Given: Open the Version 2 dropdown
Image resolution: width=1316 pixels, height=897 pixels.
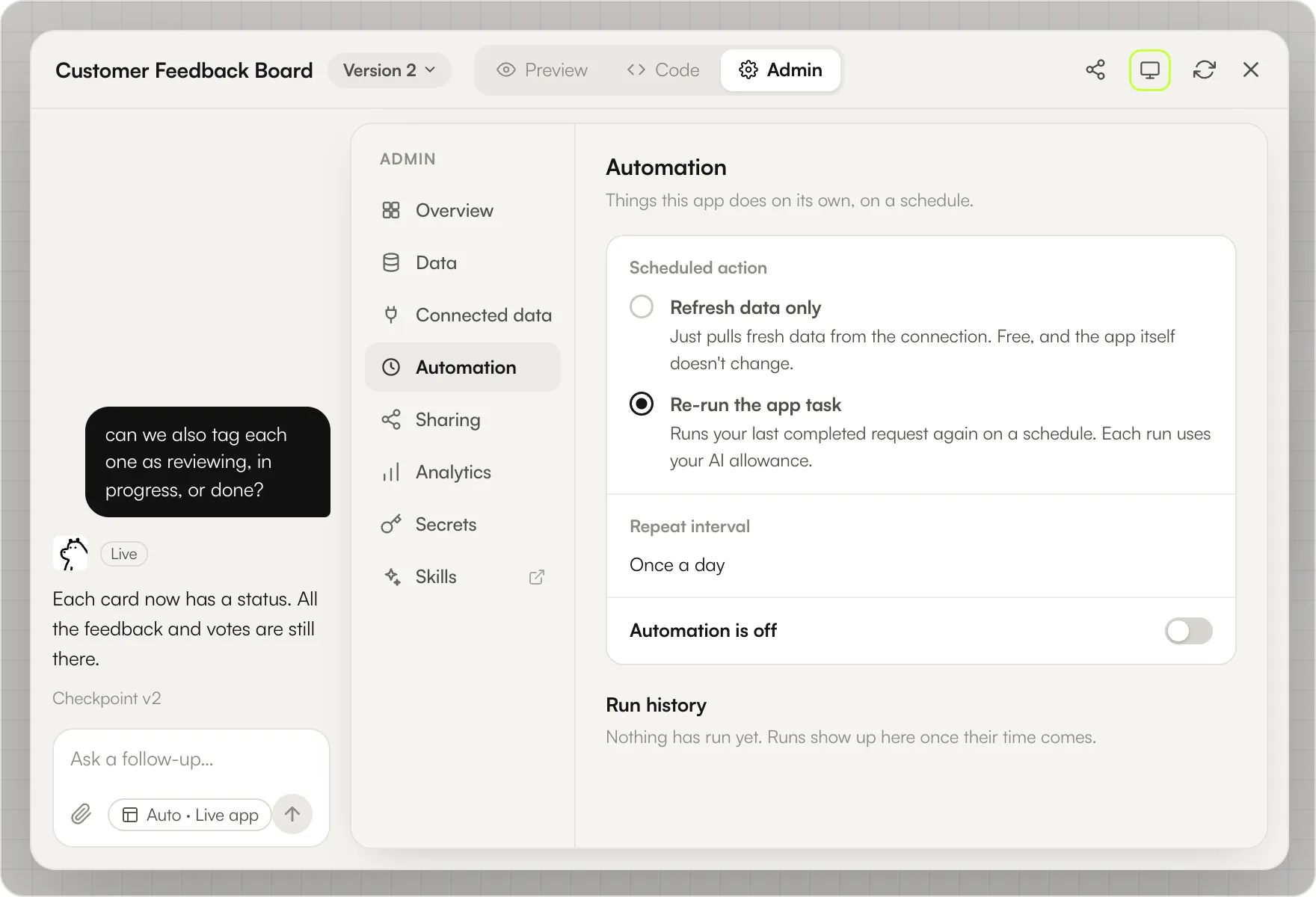Looking at the screenshot, I should click(x=390, y=70).
